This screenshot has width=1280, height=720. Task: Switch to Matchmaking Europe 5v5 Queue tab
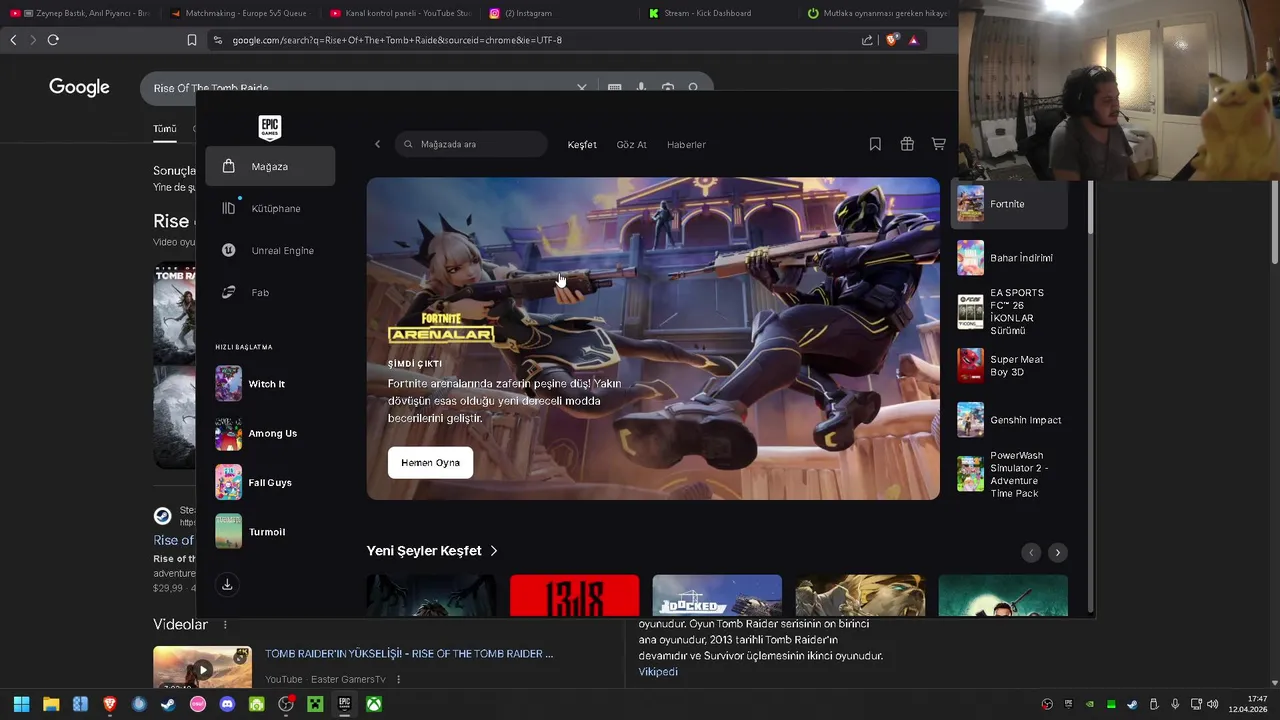click(x=240, y=13)
